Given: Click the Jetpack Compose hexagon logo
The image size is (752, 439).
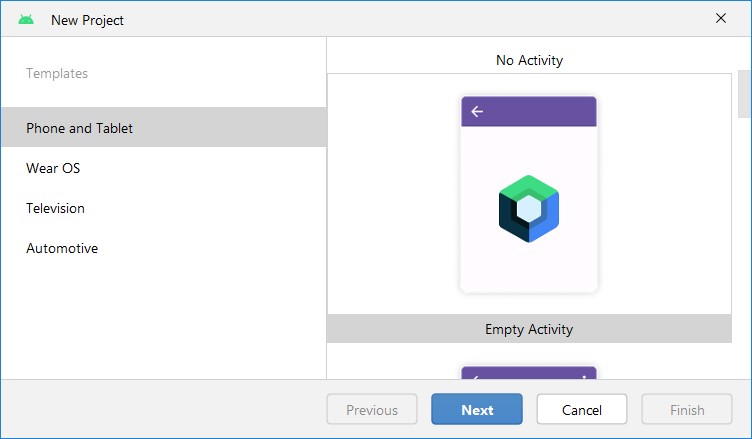Looking at the screenshot, I should pyautogui.click(x=529, y=209).
